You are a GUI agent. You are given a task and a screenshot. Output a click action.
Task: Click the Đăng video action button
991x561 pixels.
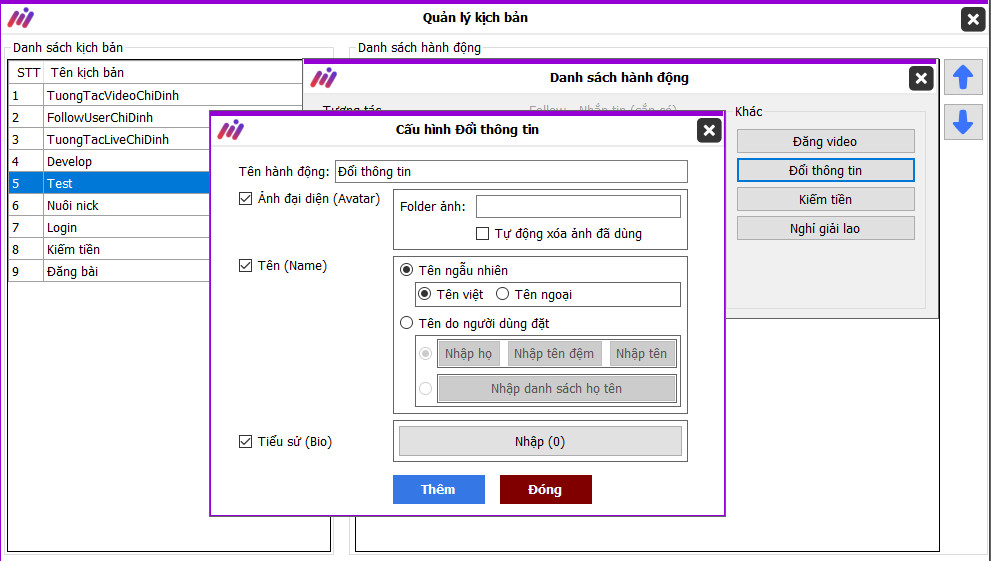(x=825, y=142)
